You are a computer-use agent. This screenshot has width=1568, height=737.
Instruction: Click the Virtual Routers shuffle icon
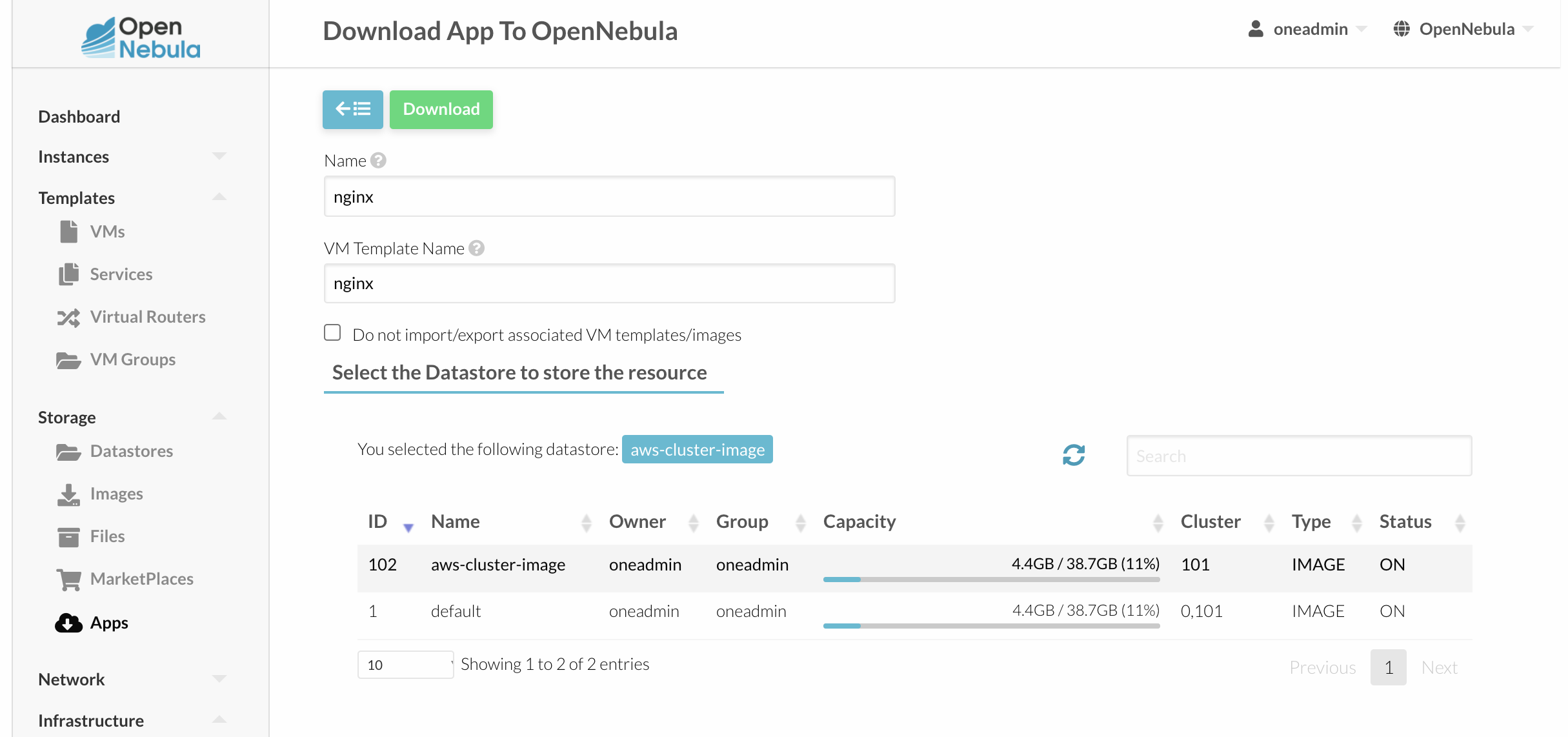[x=68, y=317]
